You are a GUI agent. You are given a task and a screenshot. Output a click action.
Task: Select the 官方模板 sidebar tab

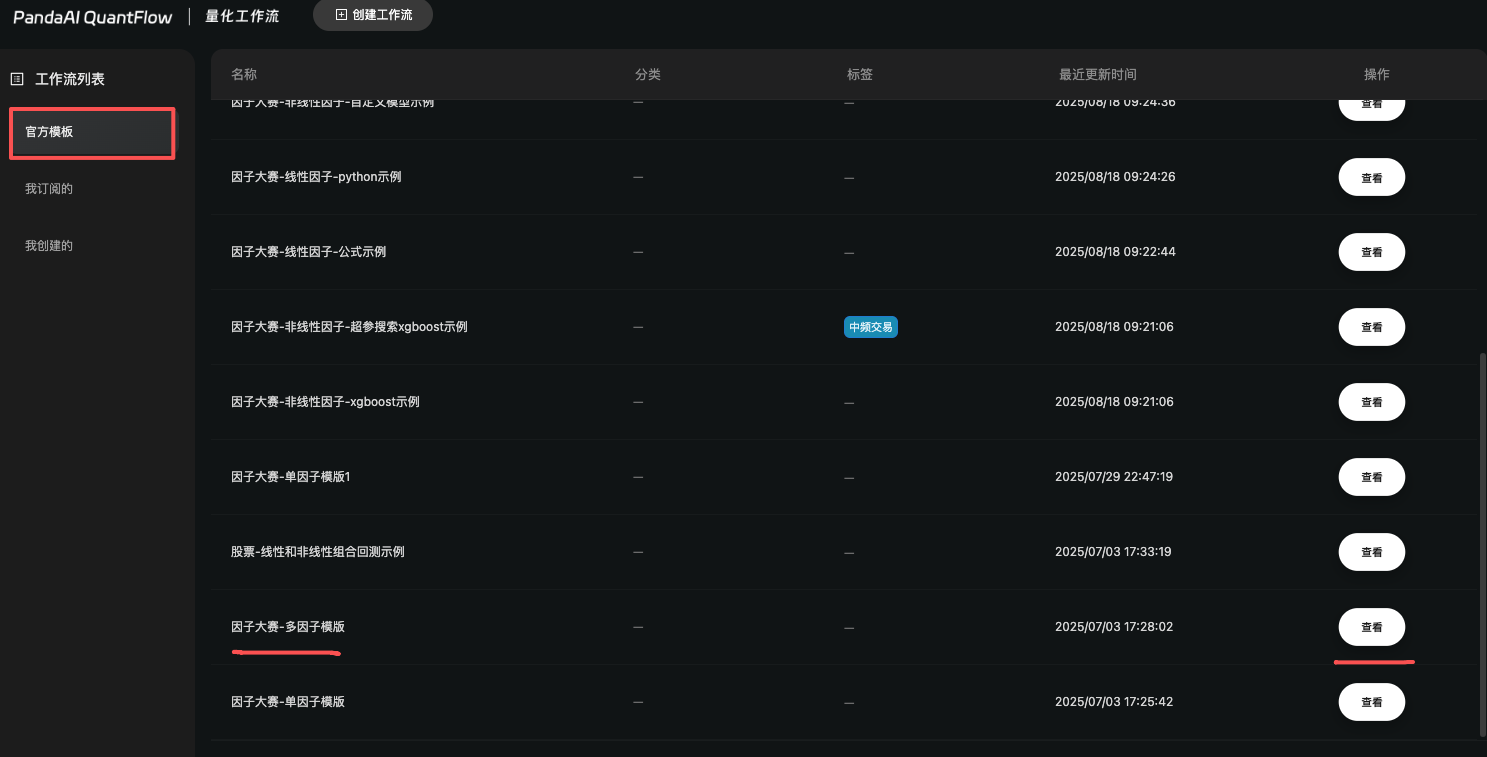tap(92, 132)
